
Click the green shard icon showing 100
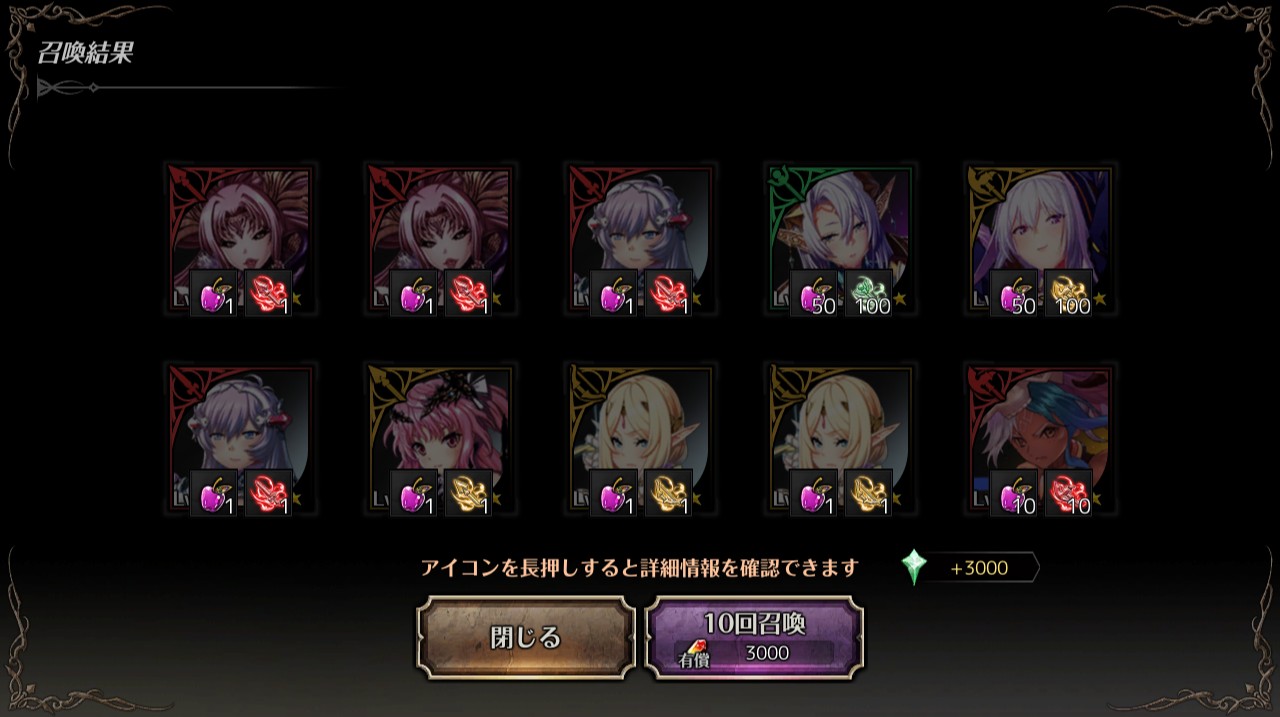pos(869,294)
